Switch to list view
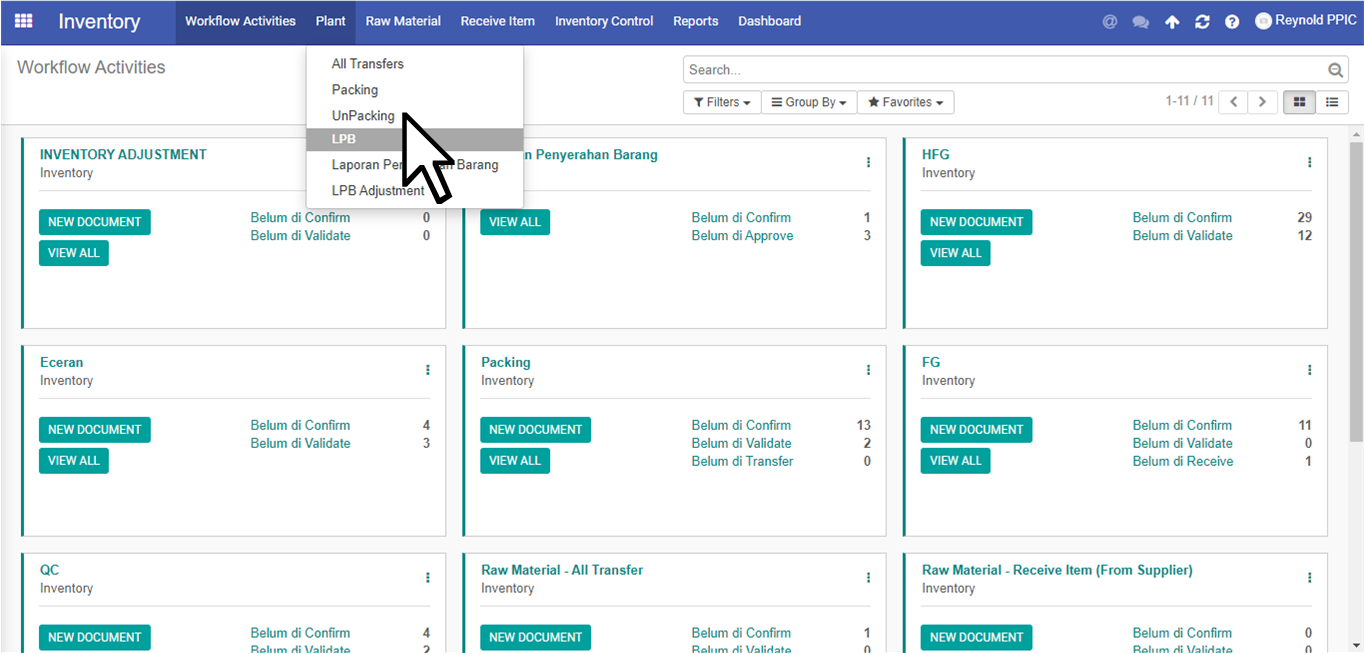 coord(1332,102)
